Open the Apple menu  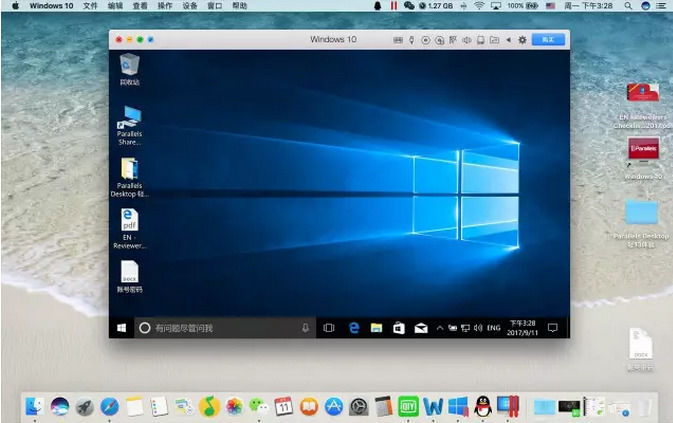[x=15, y=6]
